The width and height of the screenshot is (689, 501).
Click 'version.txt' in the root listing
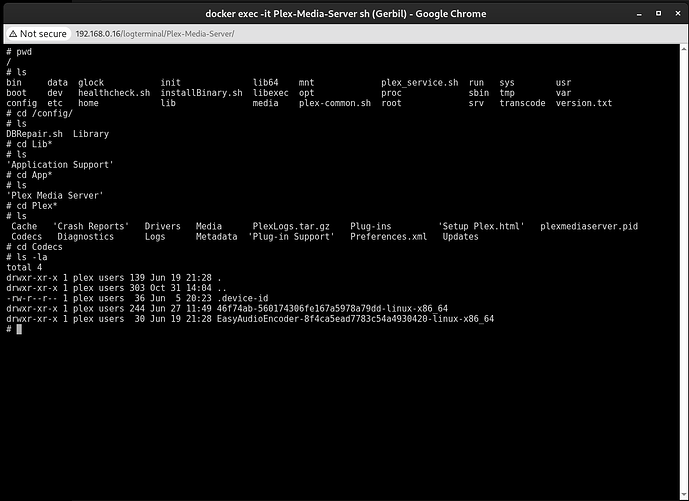[x=584, y=103]
